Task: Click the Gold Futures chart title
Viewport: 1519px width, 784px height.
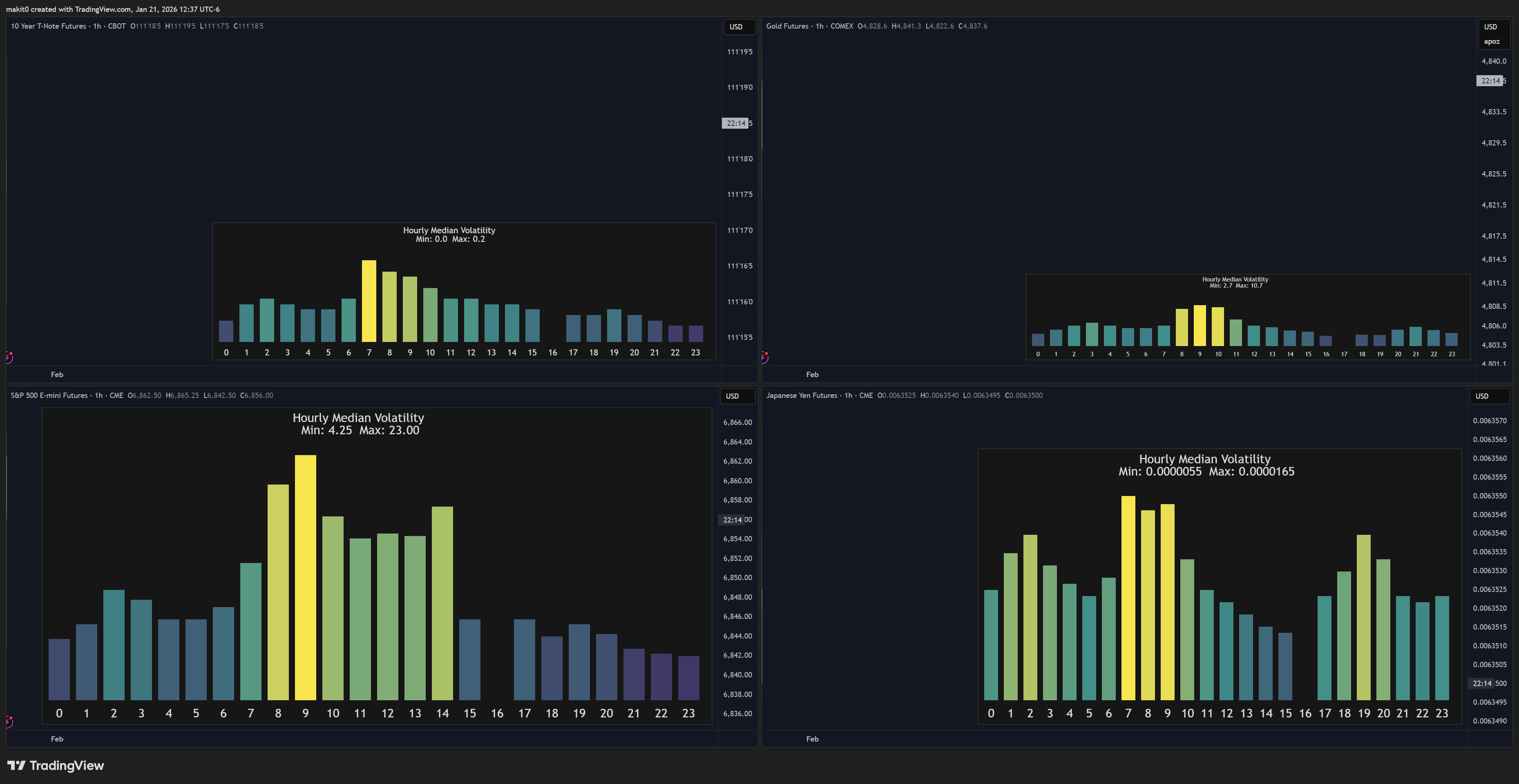Action: (x=787, y=26)
